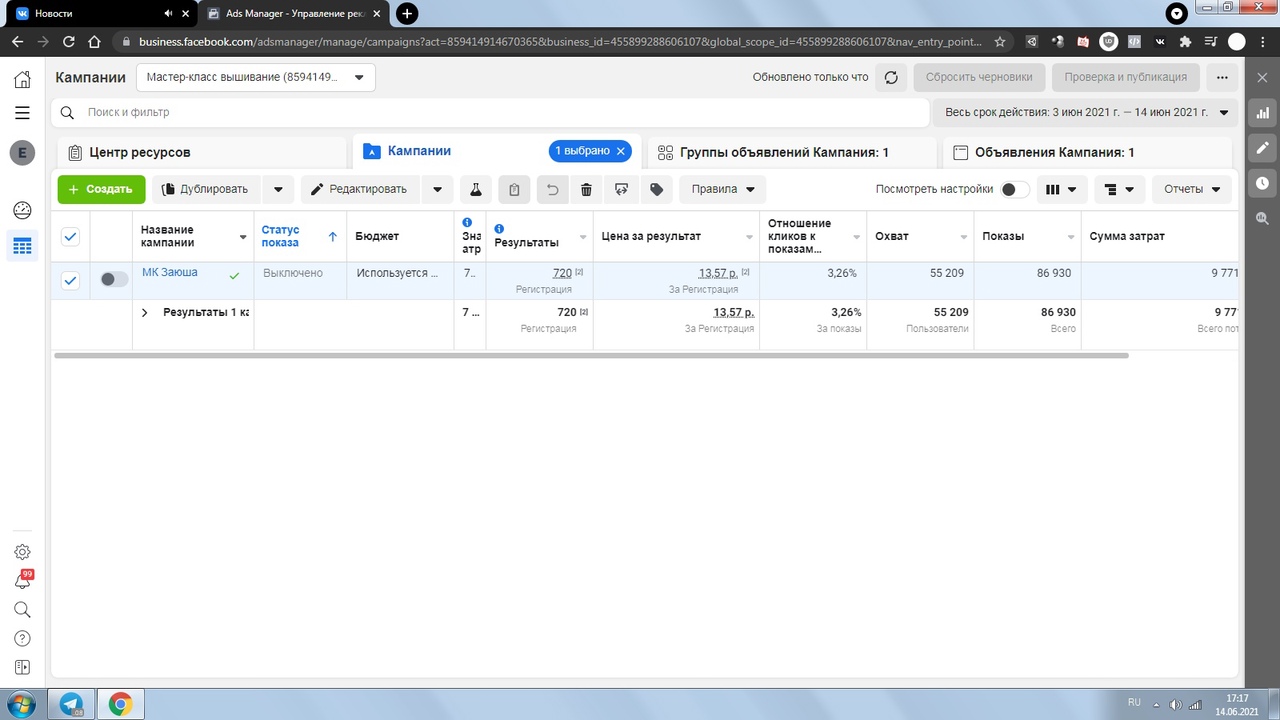This screenshot has height=720, width=1280.
Task: Open the Отчеты dropdown
Action: tap(1192, 189)
